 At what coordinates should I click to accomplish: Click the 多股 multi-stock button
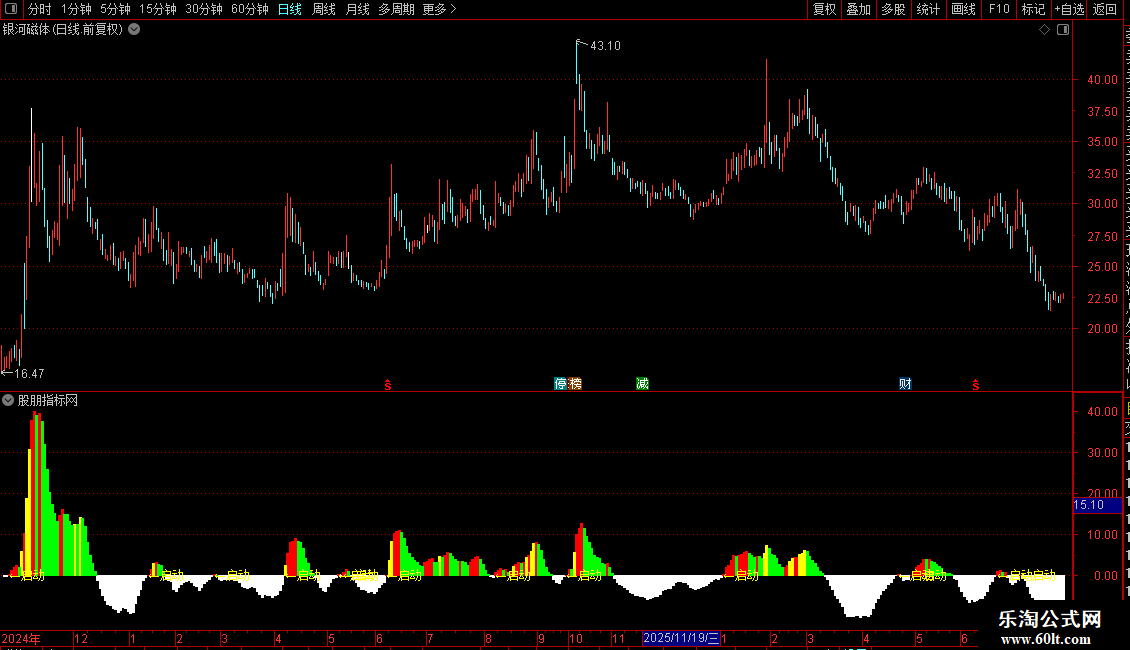click(x=893, y=9)
